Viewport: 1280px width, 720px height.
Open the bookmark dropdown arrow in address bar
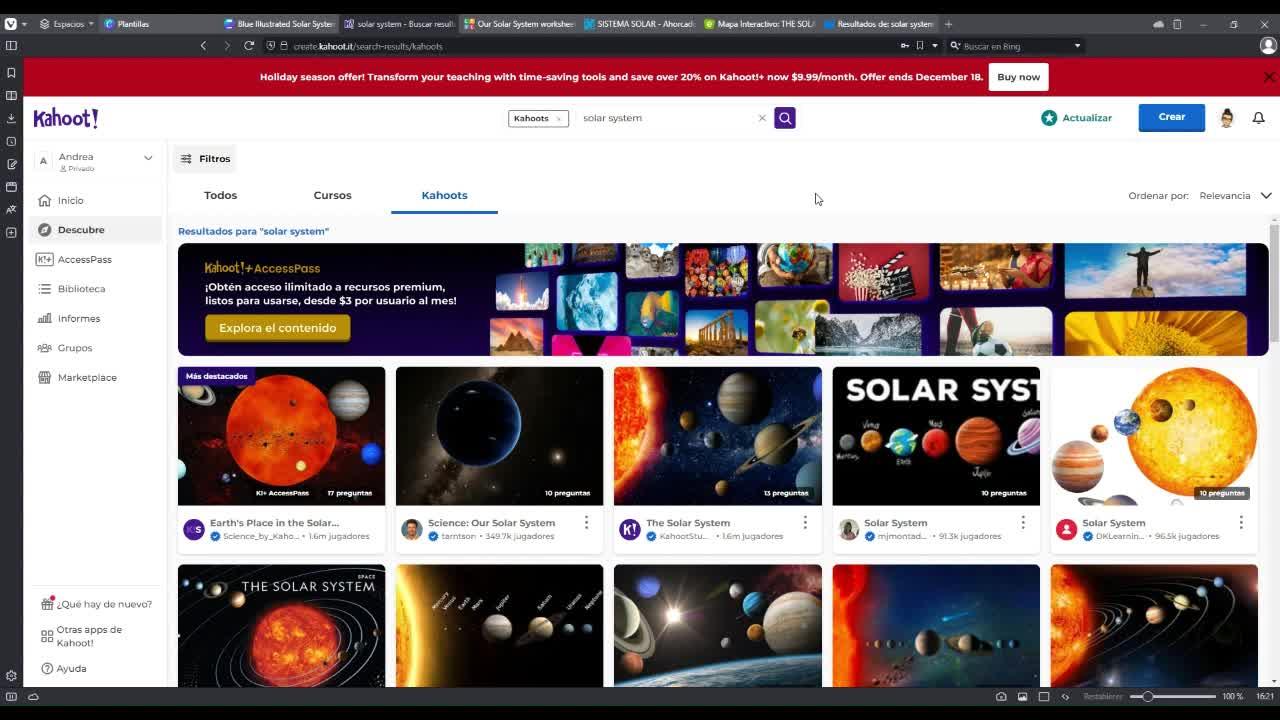click(x=935, y=46)
